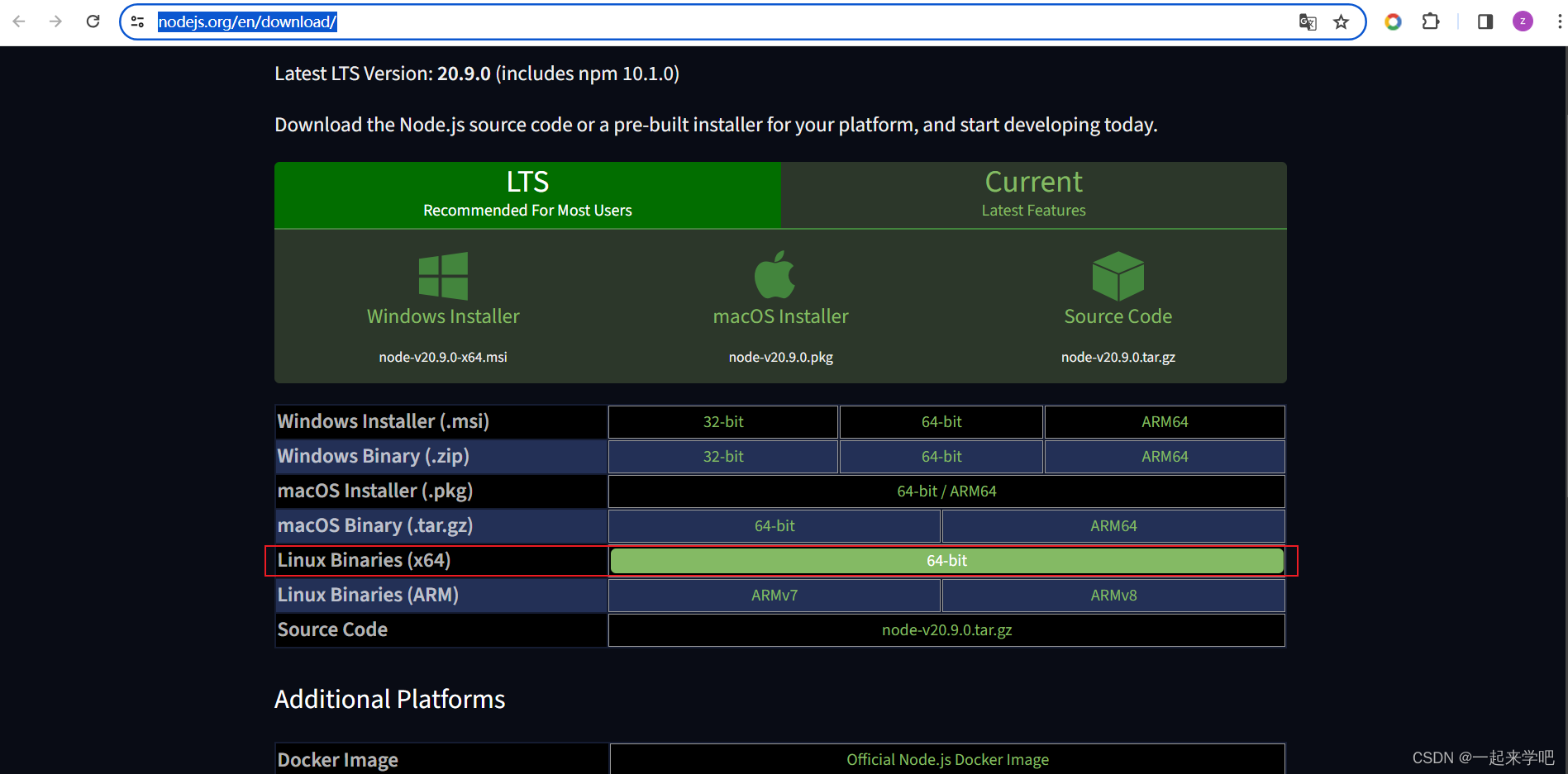Select 32-bit for Windows Binary (.zip)
Viewport: 1568px width, 774px height.
coord(723,457)
